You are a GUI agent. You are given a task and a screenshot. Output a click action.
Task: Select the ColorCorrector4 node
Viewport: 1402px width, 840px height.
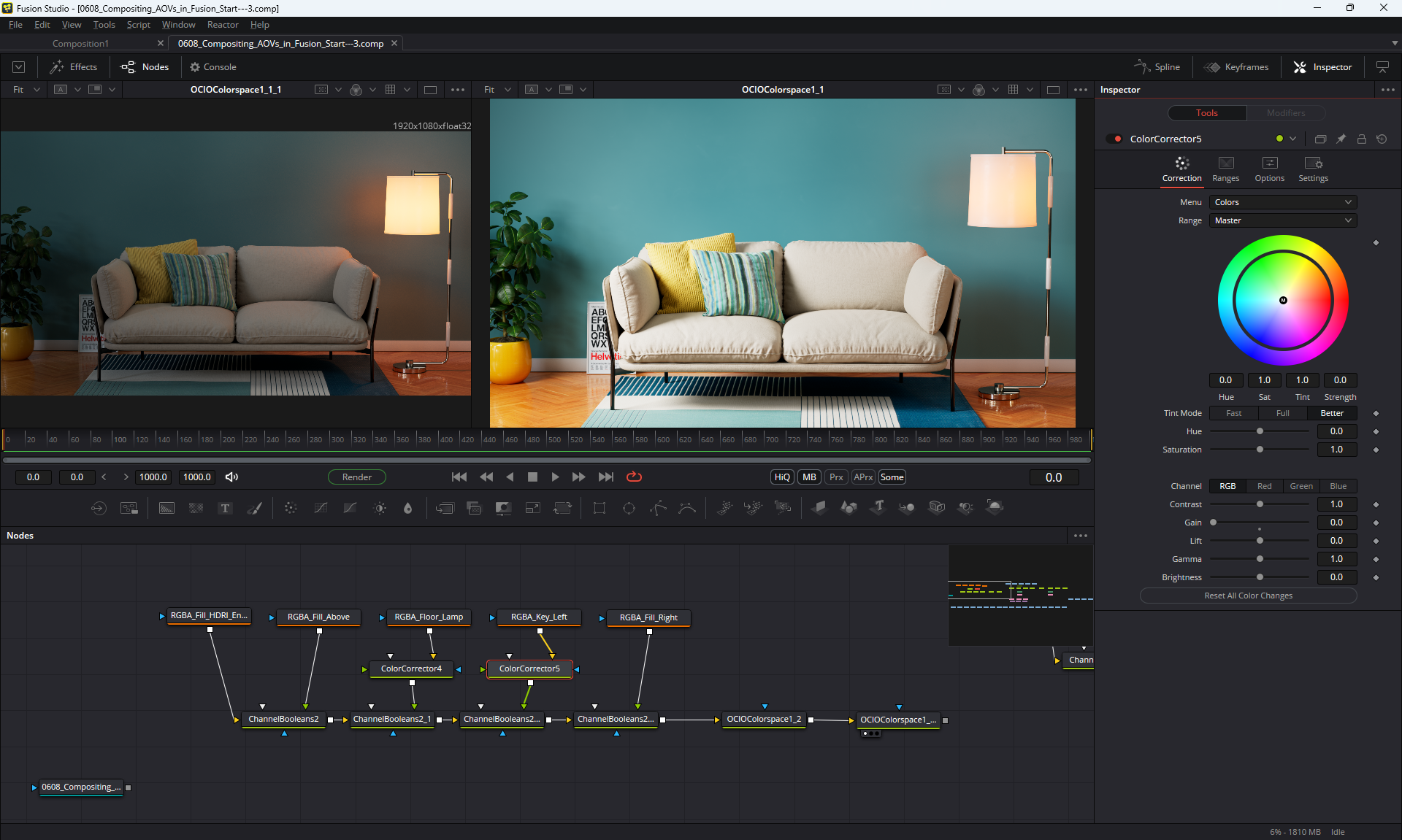411,668
